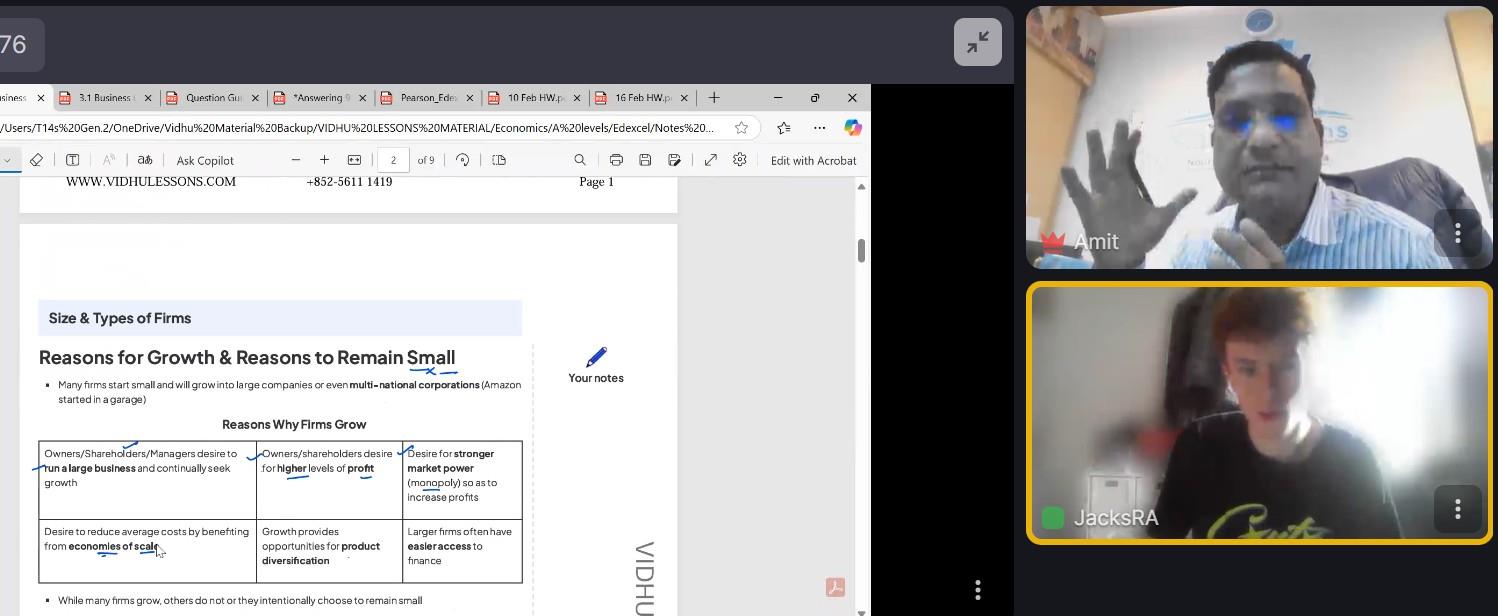The height and width of the screenshot is (616, 1498).
Task: Click the Save PDF icon
Action: (645, 160)
